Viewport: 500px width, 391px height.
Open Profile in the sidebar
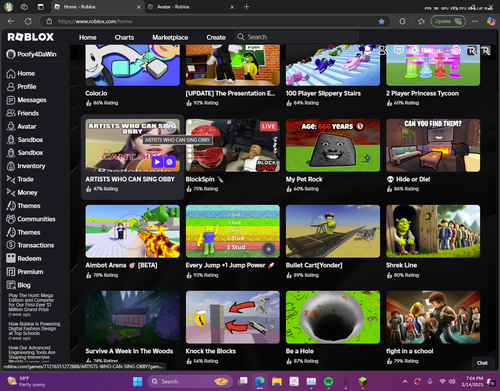point(21,87)
